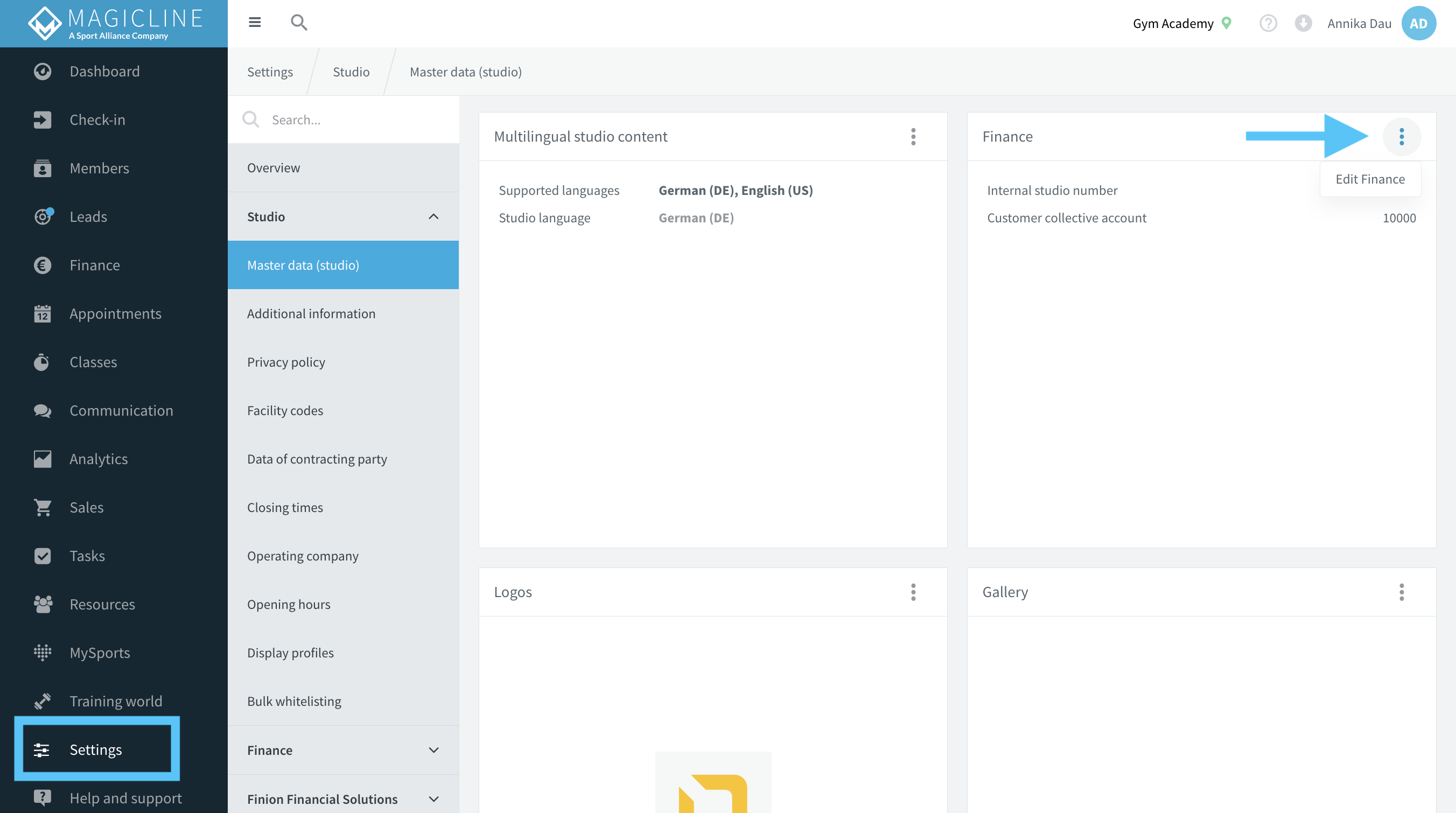
Task: Select Master data (studio) item
Action: (x=344, y=265)
